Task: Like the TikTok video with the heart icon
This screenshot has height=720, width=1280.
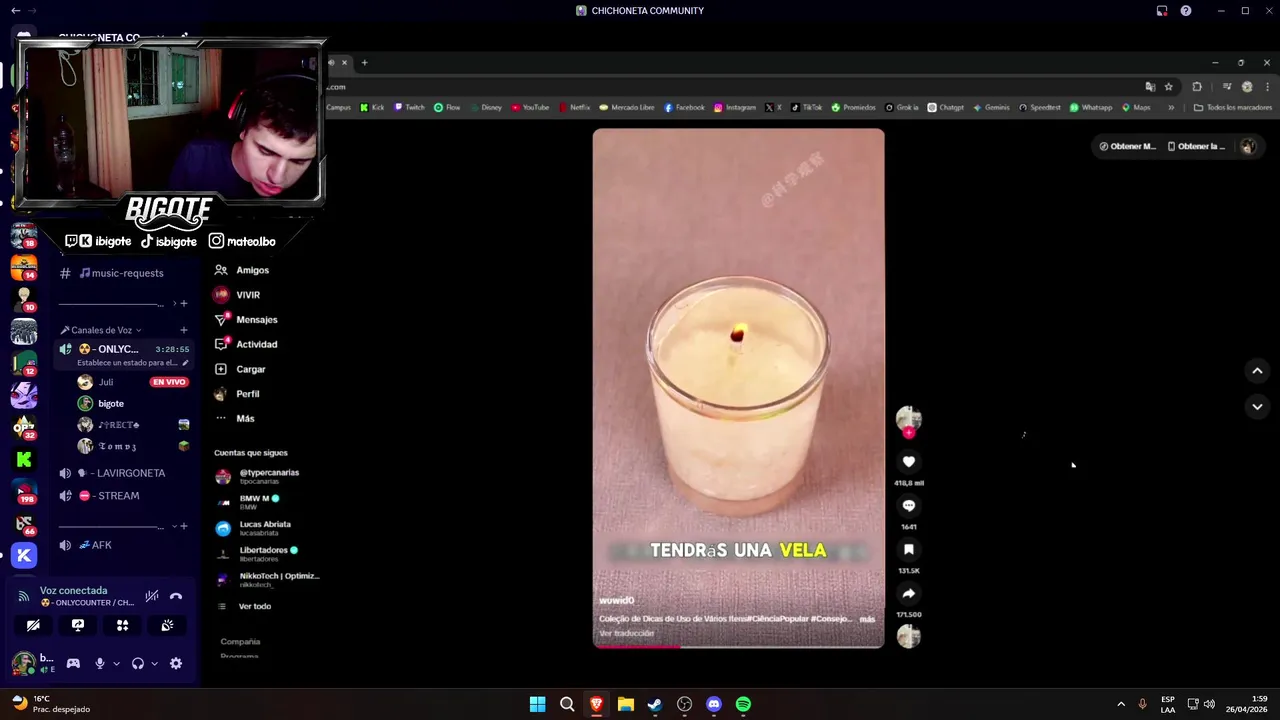Action: point(909,462)
